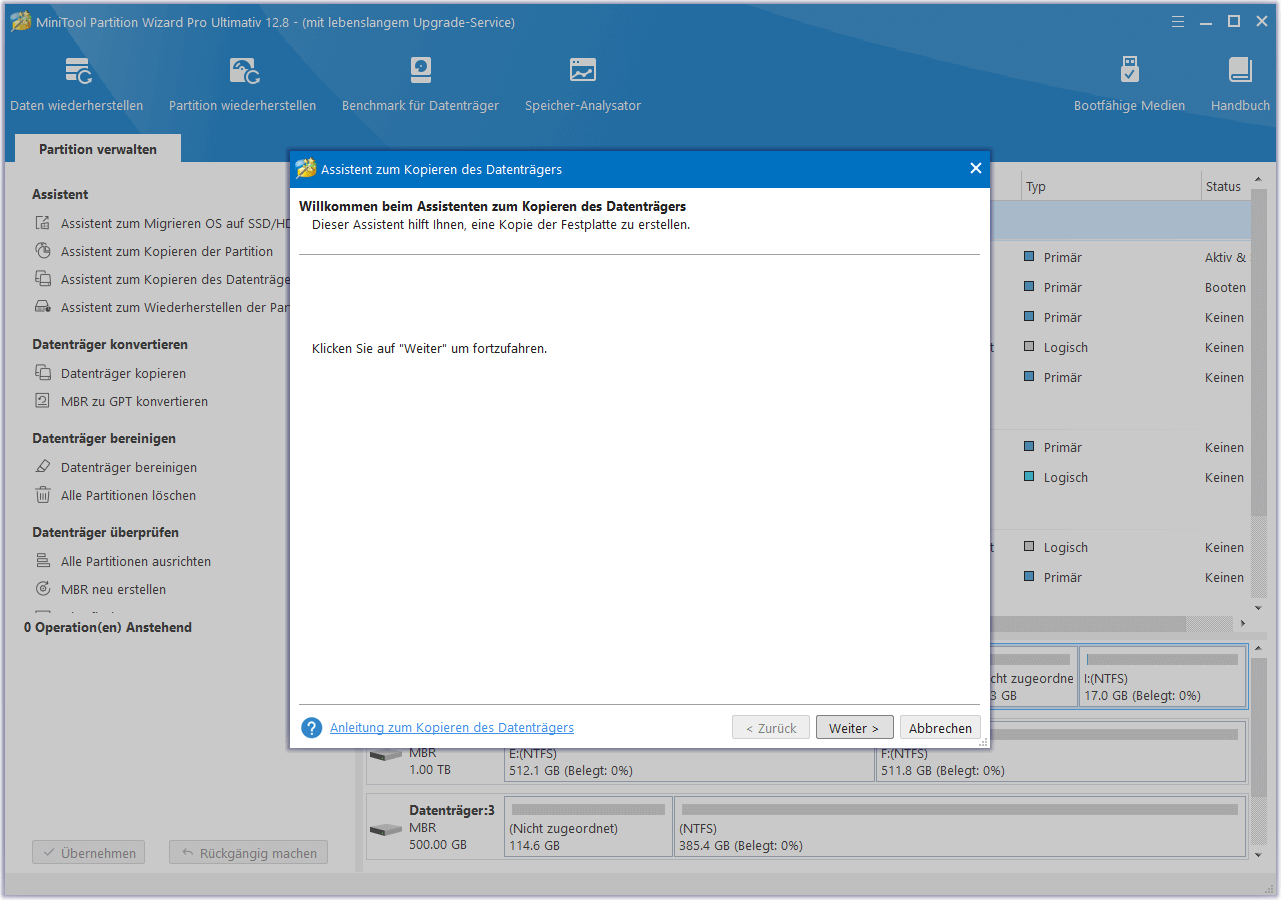The width and height of the screenshot is (1281, 902).
Task: Close the disk copy wizard dialog
Action: tap(976, 168)
